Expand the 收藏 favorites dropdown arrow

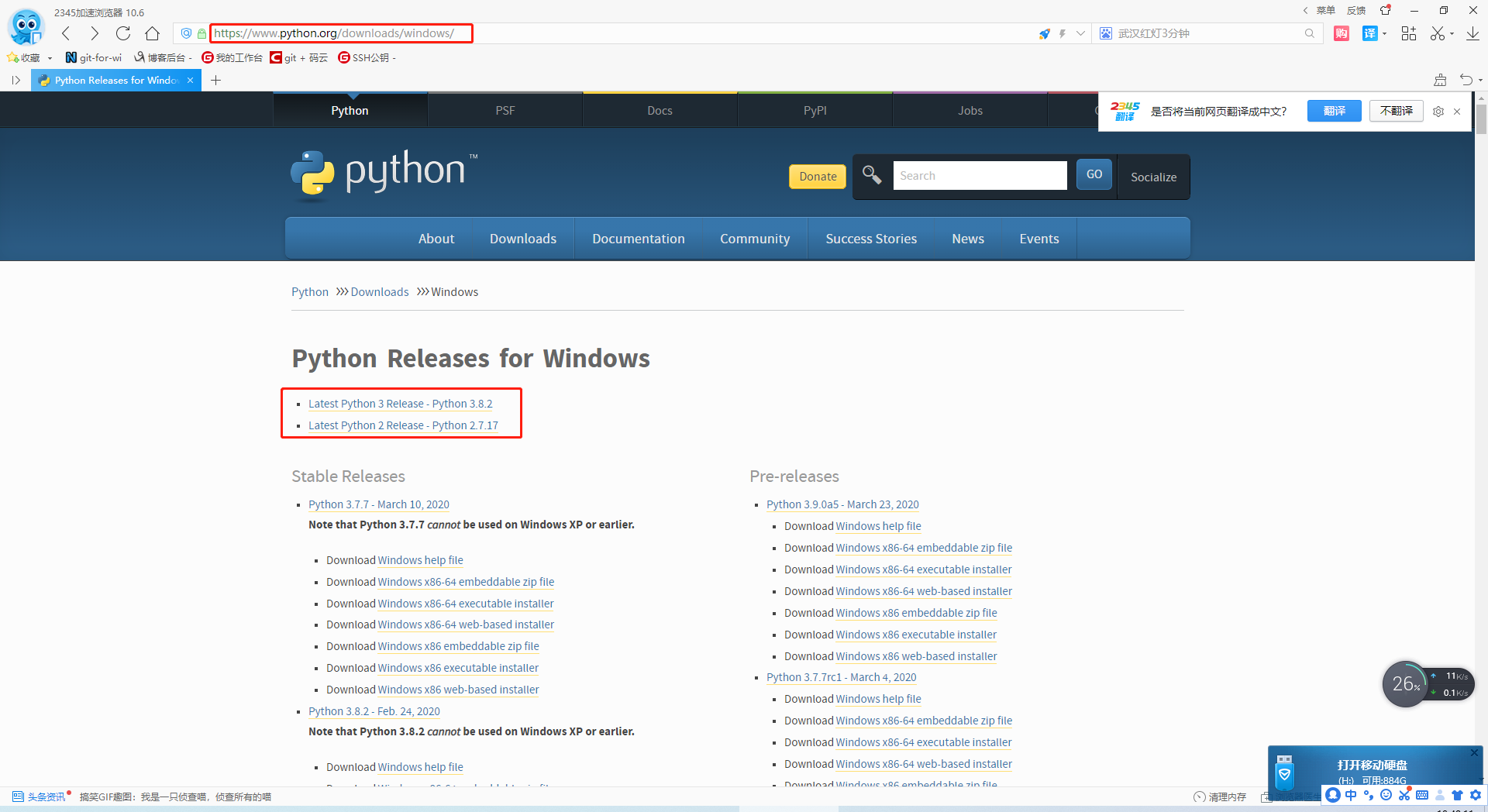pyautogui.click(x=50, y=58)
